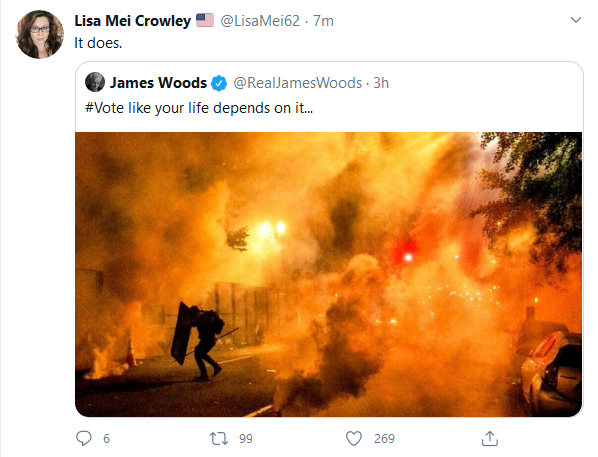
Task: Open Lisa Mei Crowley's profile picture
Action: [x=40, y=34]
